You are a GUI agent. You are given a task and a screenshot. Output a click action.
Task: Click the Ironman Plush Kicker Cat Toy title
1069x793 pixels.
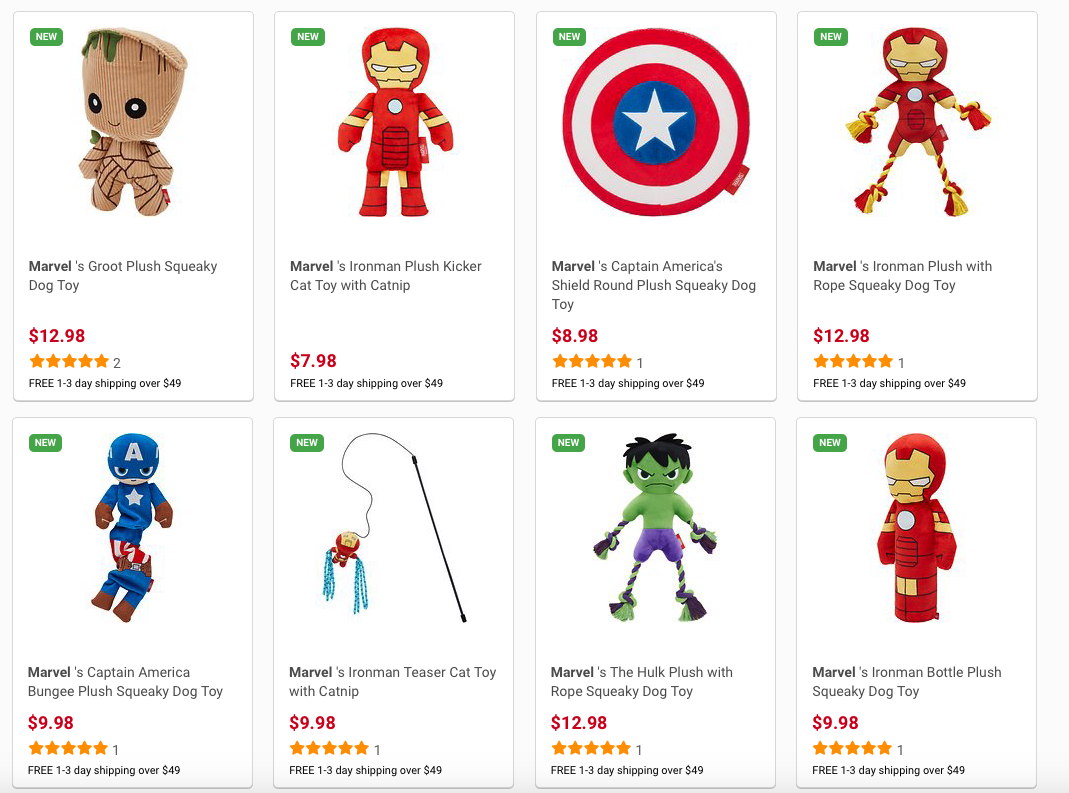click(x=386, y=276)
